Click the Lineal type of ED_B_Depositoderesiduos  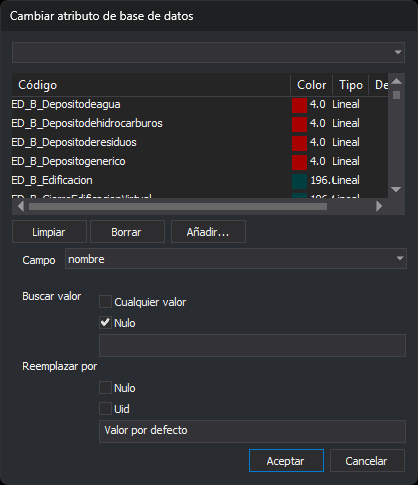click(346, 142)
